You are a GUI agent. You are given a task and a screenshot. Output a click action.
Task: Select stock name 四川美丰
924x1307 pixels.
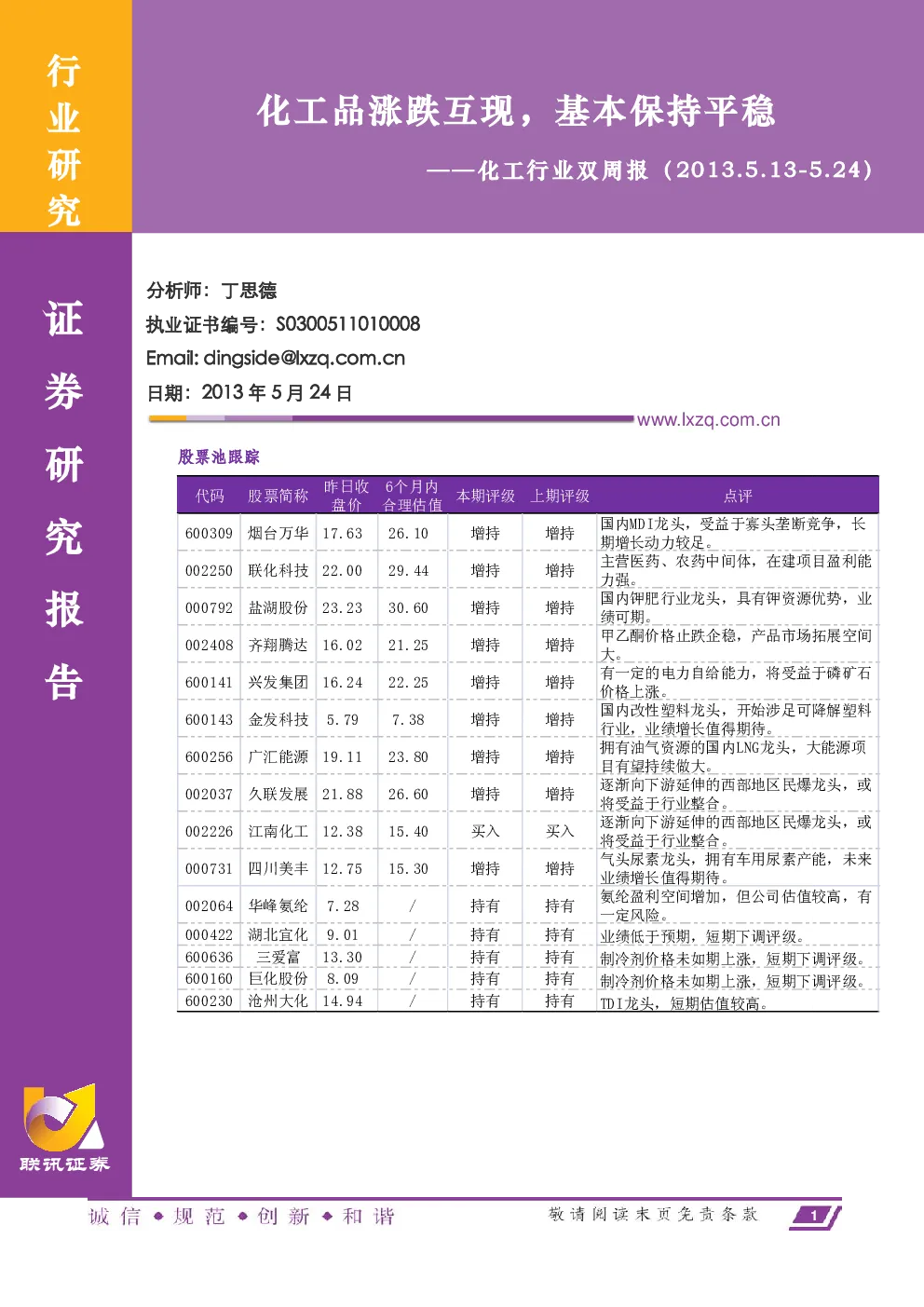[x=278, y=868]
